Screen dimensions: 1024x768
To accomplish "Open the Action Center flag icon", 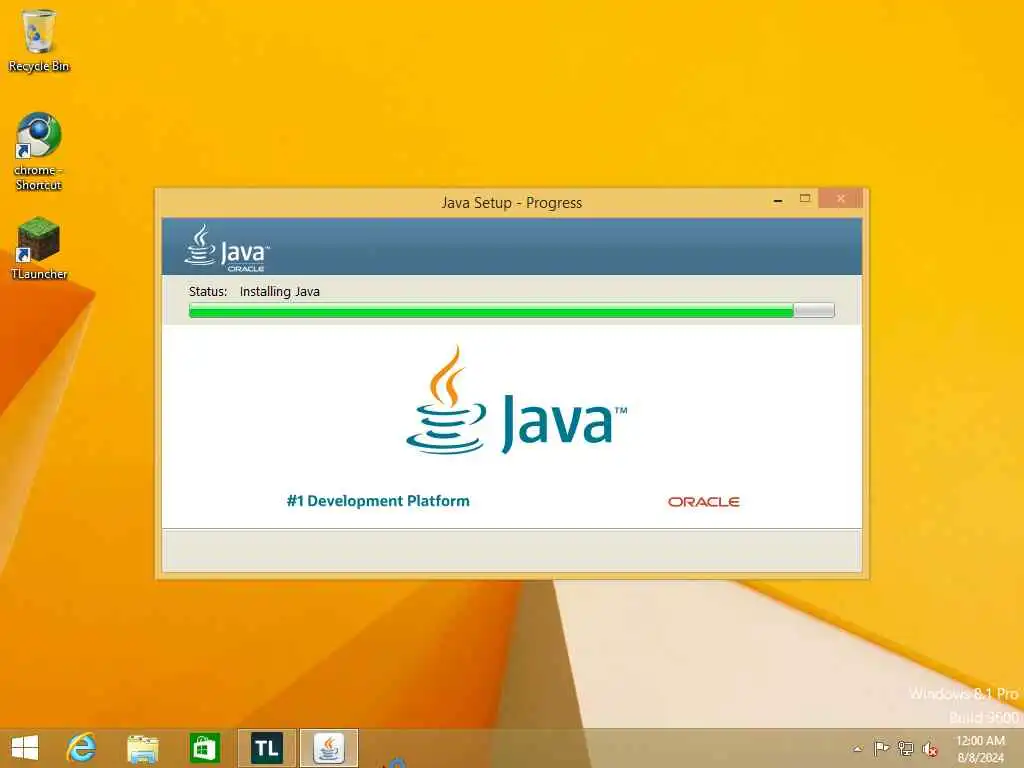I will [881, 748].
